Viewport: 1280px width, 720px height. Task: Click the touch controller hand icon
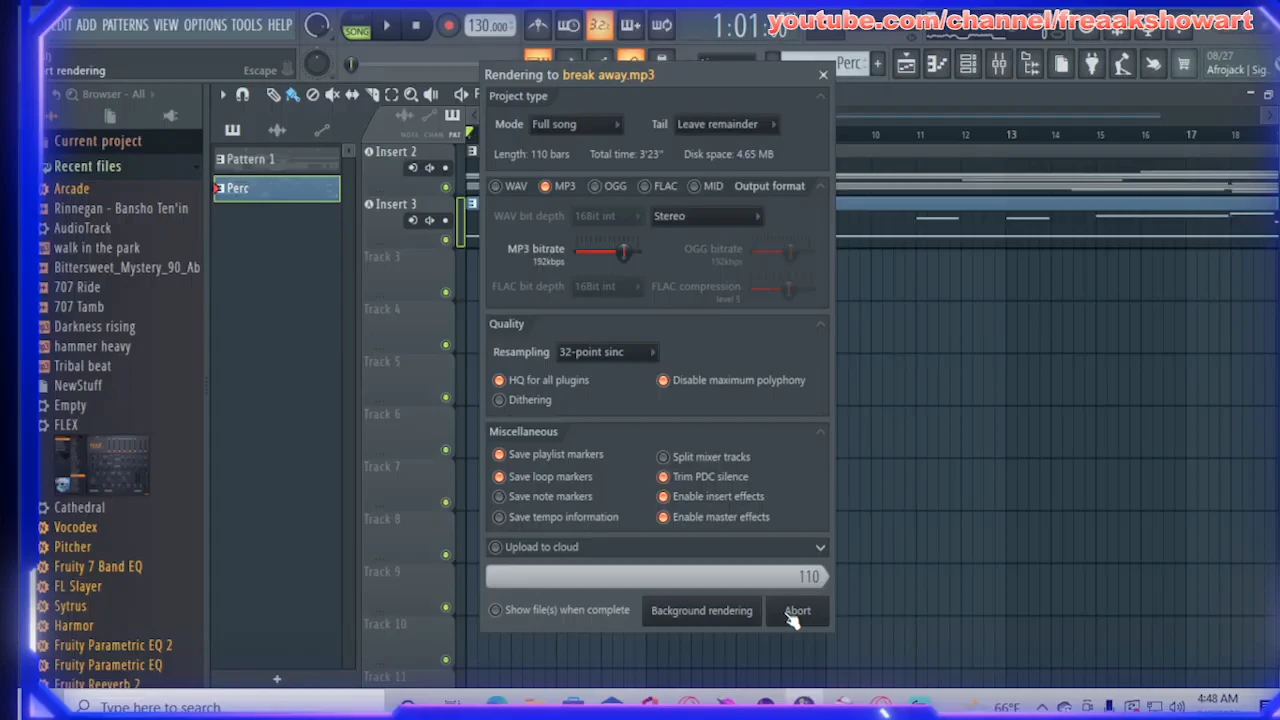point(1153,65)
